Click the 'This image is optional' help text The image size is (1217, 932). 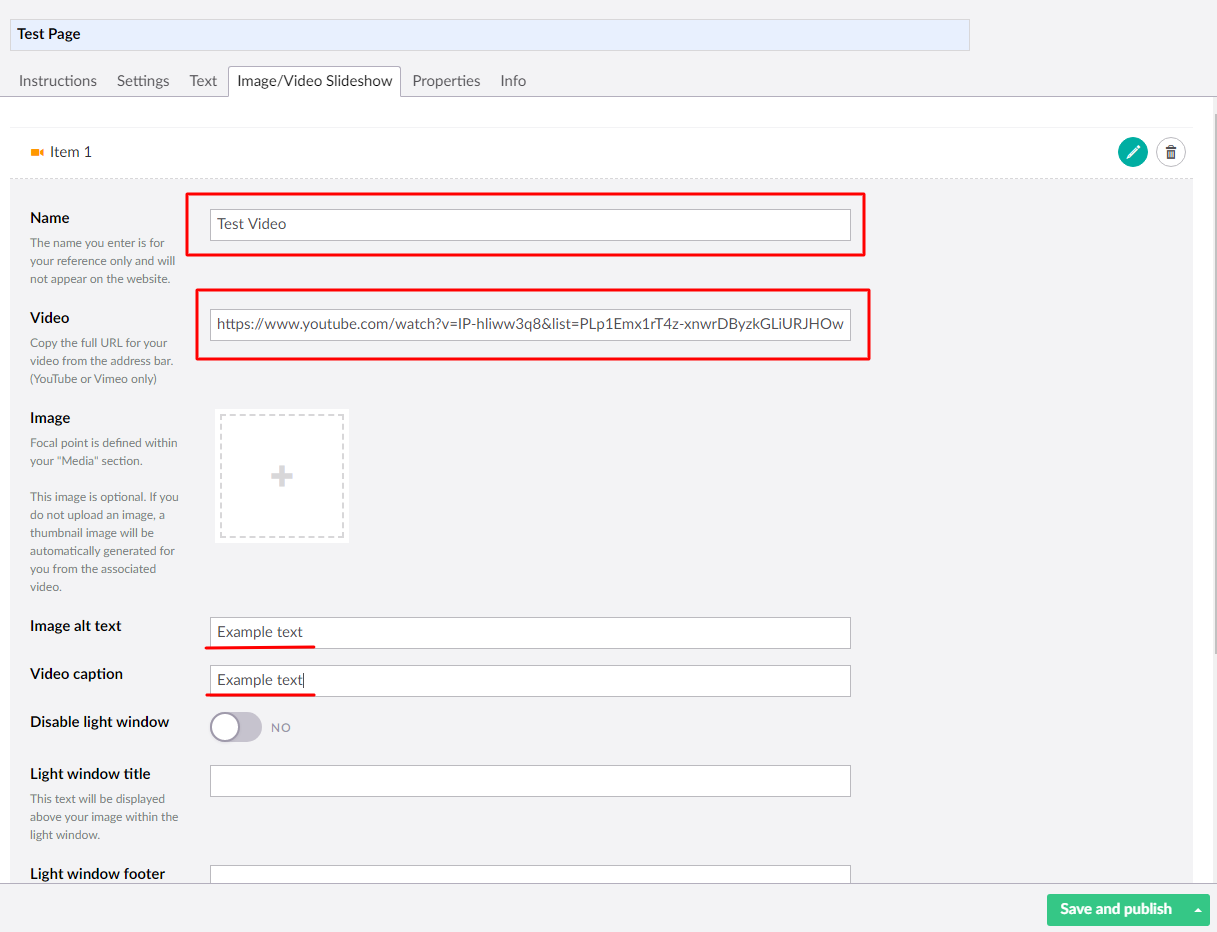coord(104,542)
